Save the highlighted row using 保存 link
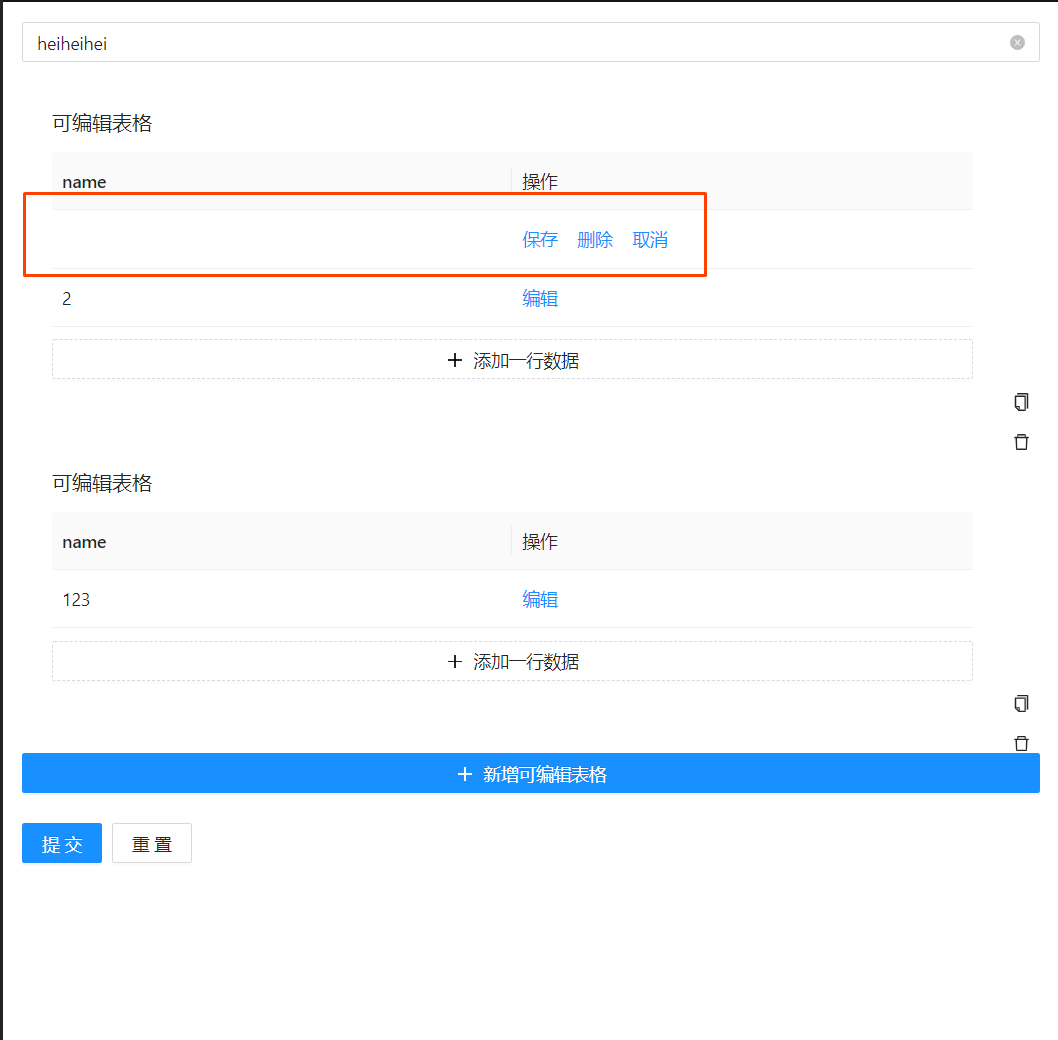Screen dimensions: 1058x1040 [540, 240]
